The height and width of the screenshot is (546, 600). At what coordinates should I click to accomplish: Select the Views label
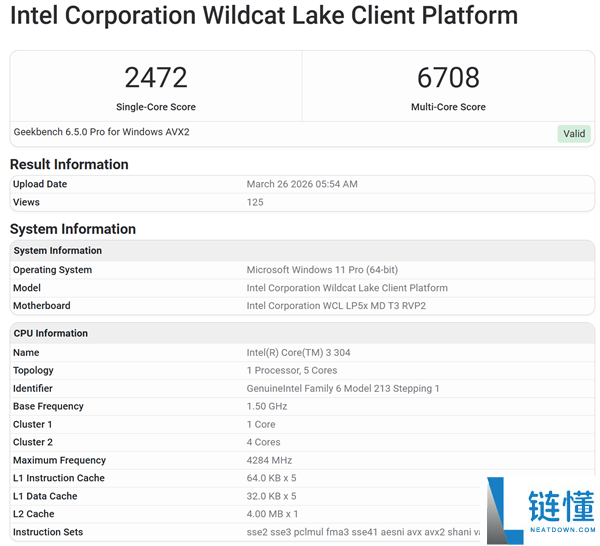(26, 202)
